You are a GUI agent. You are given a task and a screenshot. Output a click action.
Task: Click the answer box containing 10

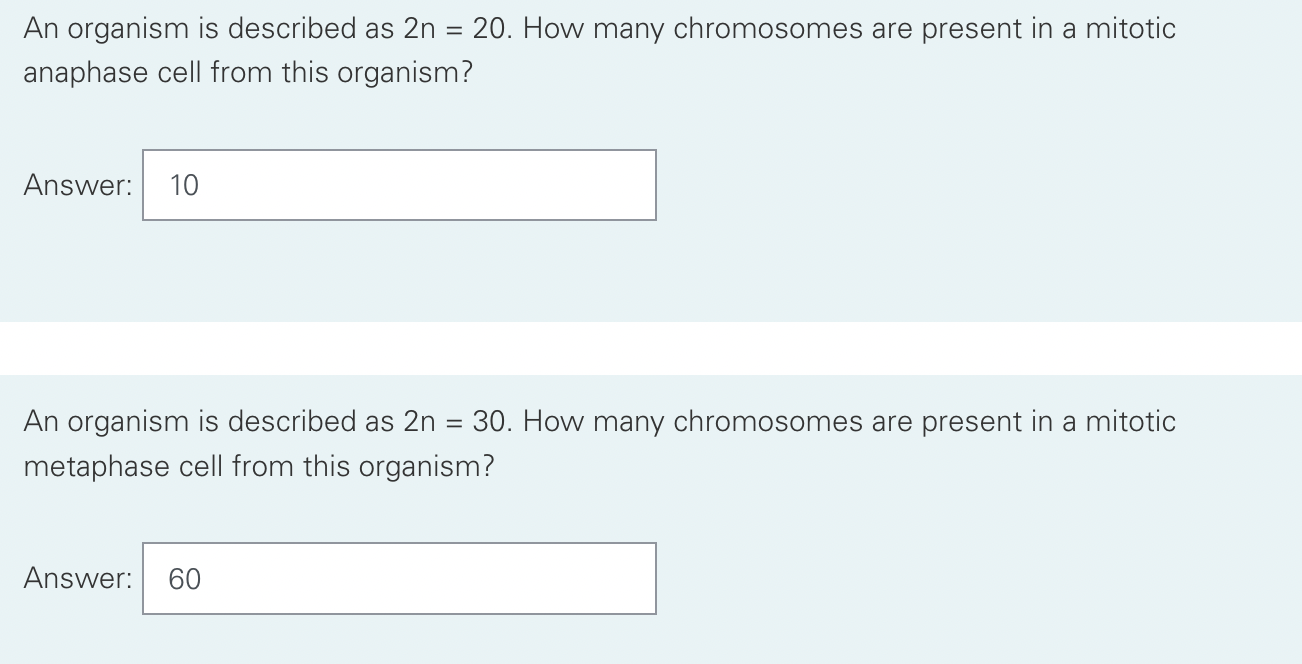400,185
